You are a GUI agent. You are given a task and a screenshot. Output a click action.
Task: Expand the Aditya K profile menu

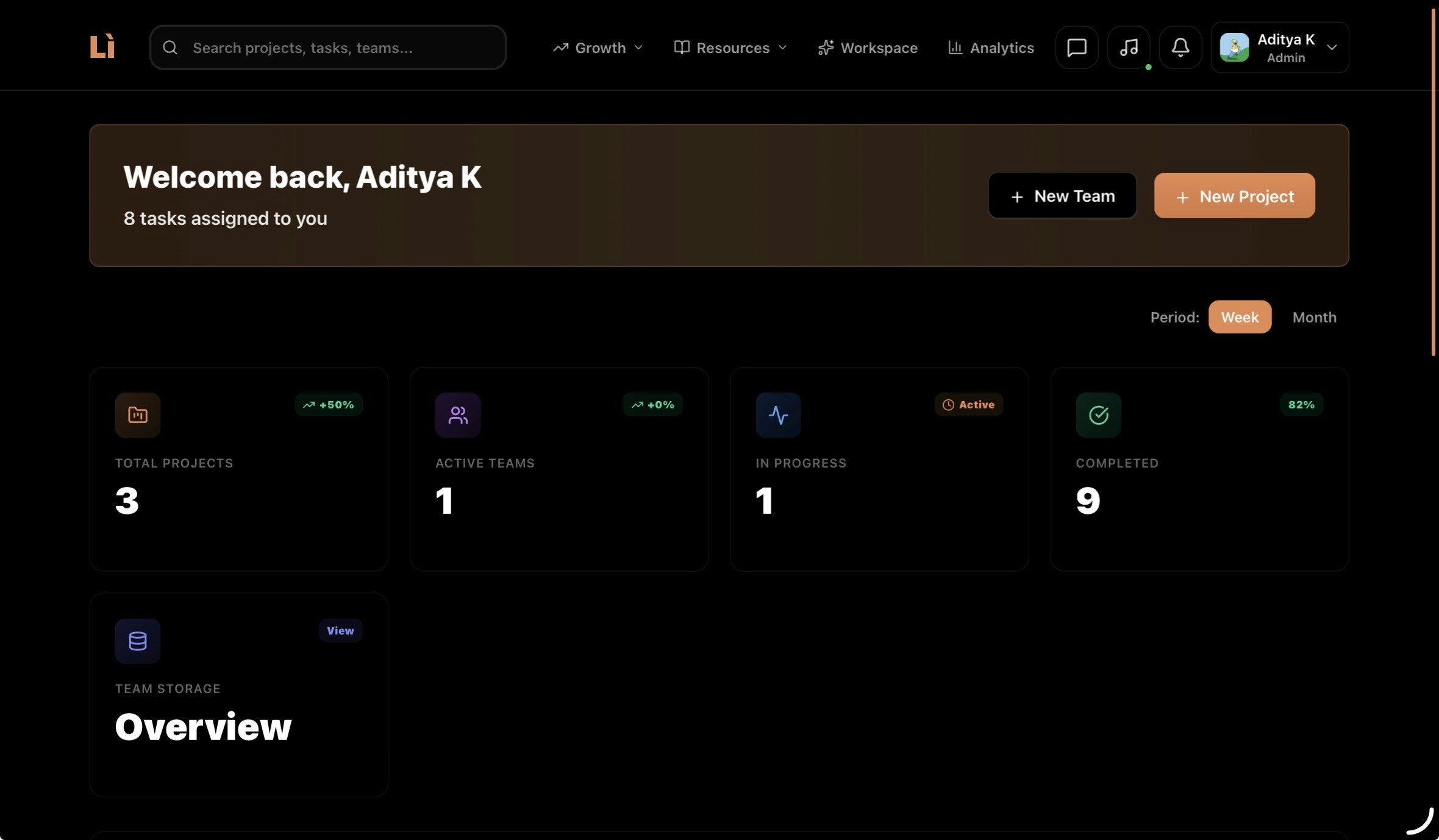(x=1279, y=48)
